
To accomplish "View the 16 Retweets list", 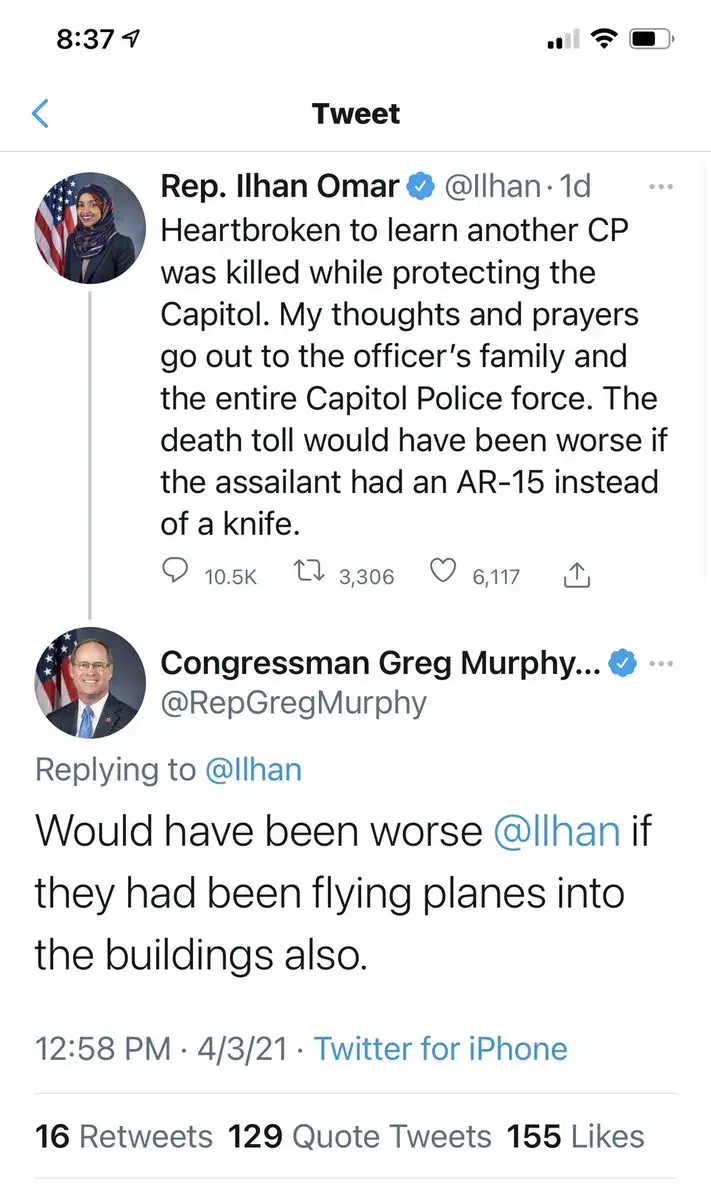I will point(124,1137).
